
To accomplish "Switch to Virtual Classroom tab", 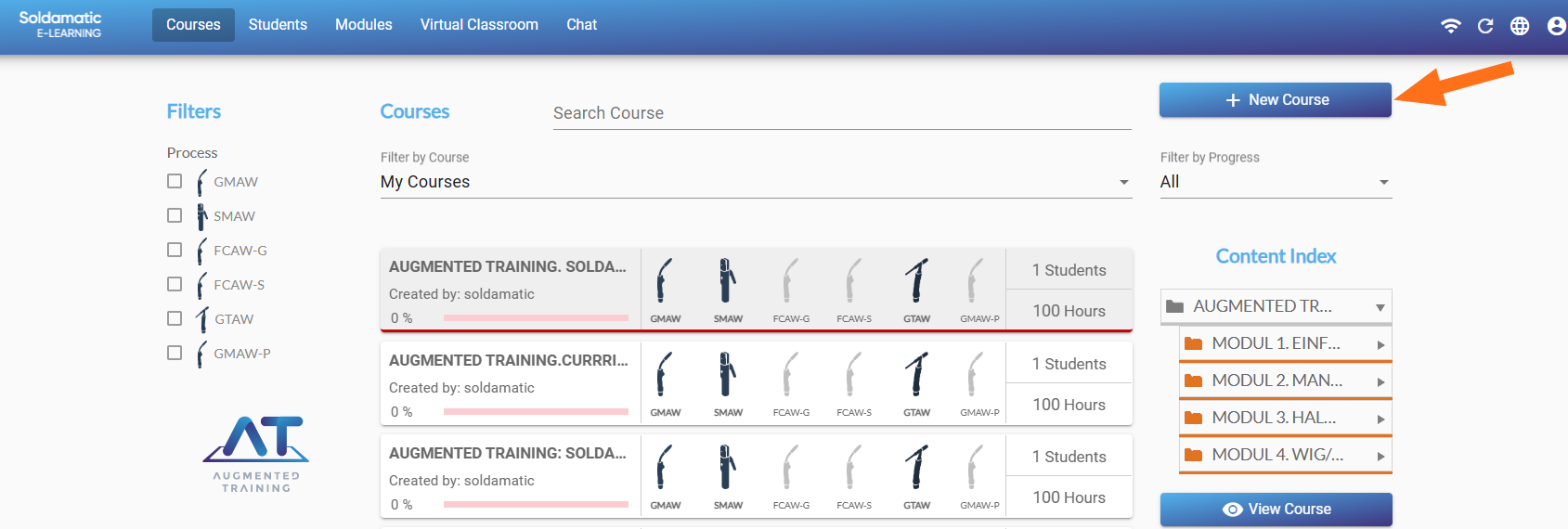I will coord(479,25).
